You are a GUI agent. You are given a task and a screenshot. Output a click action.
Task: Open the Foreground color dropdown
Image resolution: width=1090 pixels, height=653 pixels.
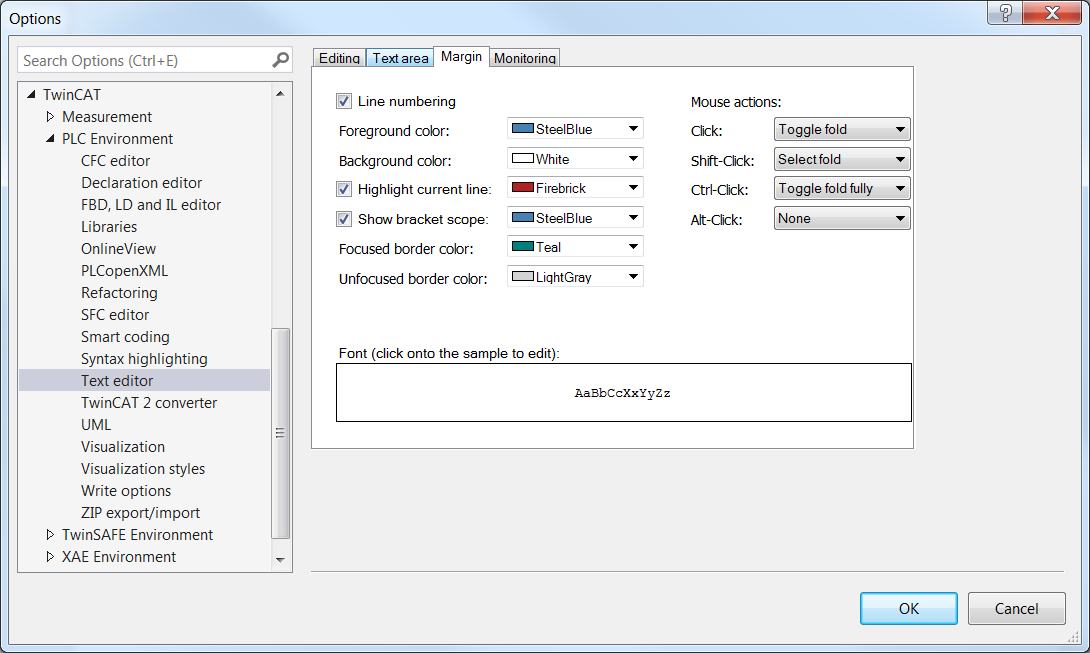(x=575, y=129)
